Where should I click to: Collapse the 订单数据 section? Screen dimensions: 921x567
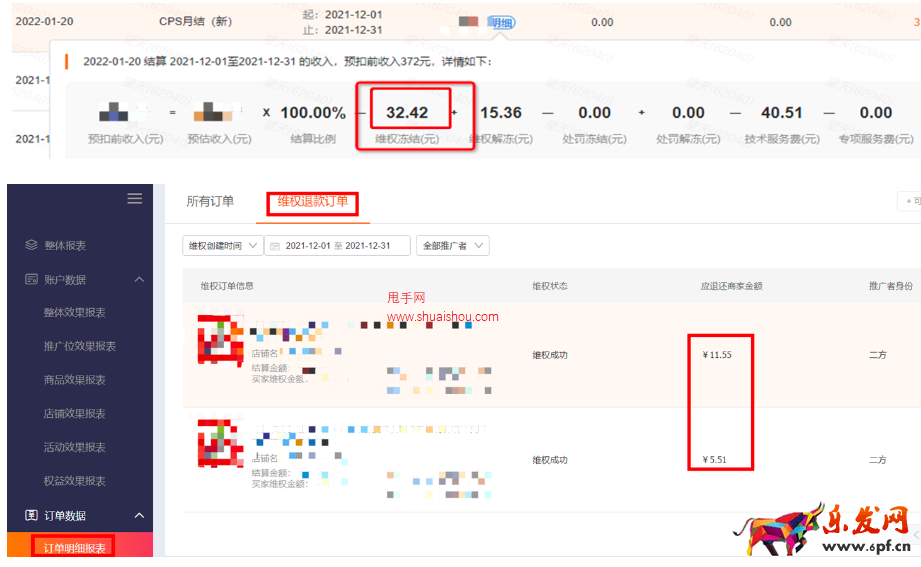pos(139,515)
